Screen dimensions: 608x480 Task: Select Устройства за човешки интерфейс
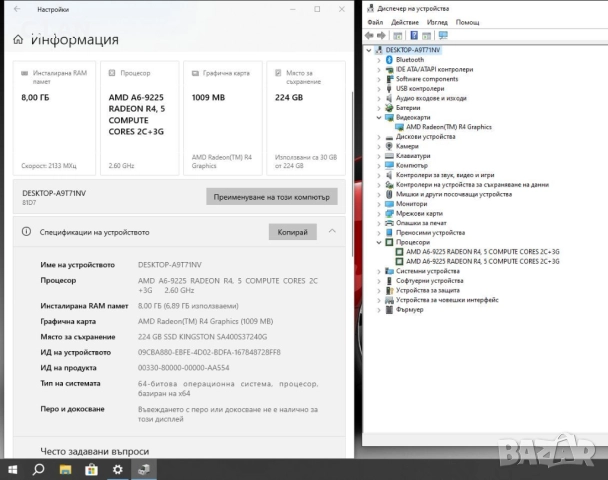click(x=447, y=300)
